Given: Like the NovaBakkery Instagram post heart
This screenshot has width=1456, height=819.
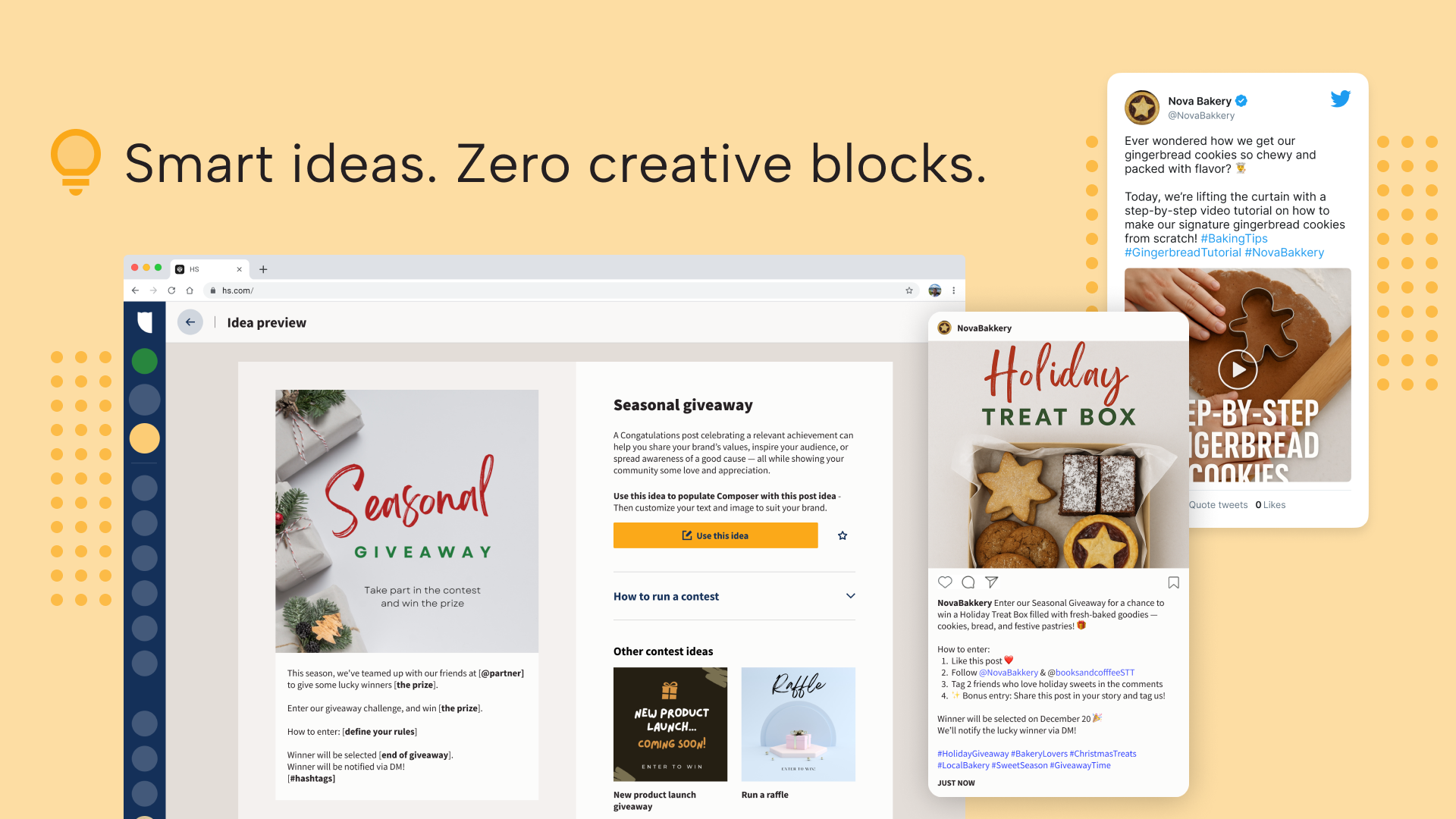Looking at the screenshot, I should tap(945, 582).
